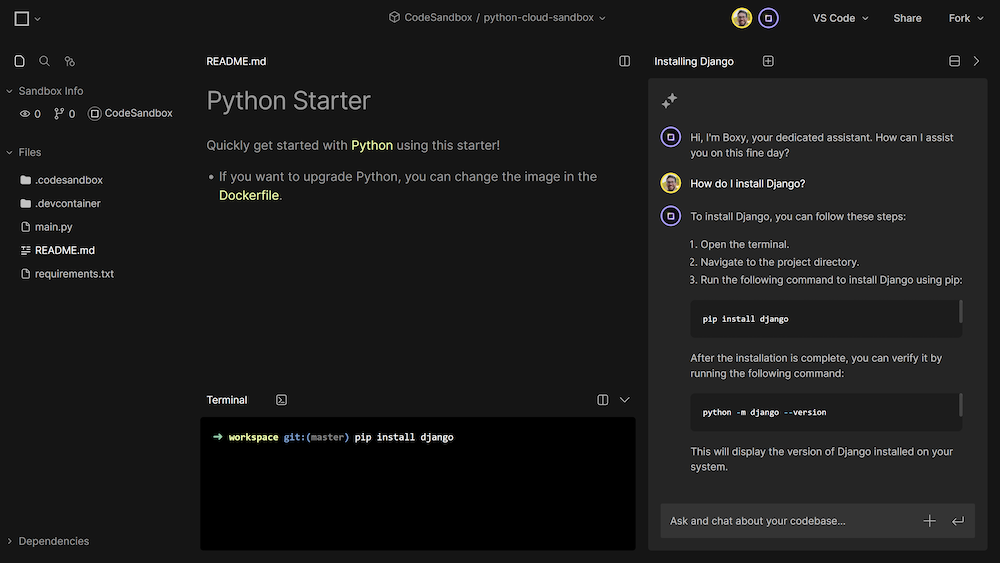Open the Dockerfile link in README
Screen dimensions: 1000x563
click(x=250, y=196)
